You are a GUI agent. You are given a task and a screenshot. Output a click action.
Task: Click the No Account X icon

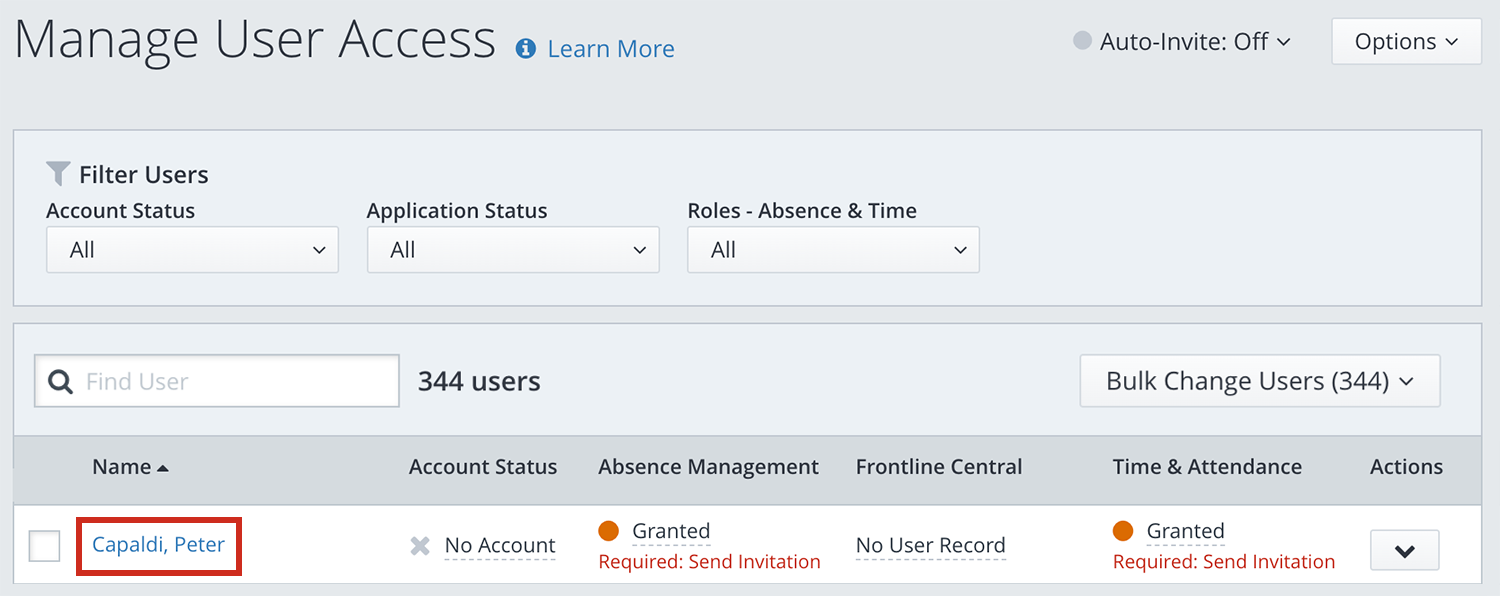coord(421,546)
